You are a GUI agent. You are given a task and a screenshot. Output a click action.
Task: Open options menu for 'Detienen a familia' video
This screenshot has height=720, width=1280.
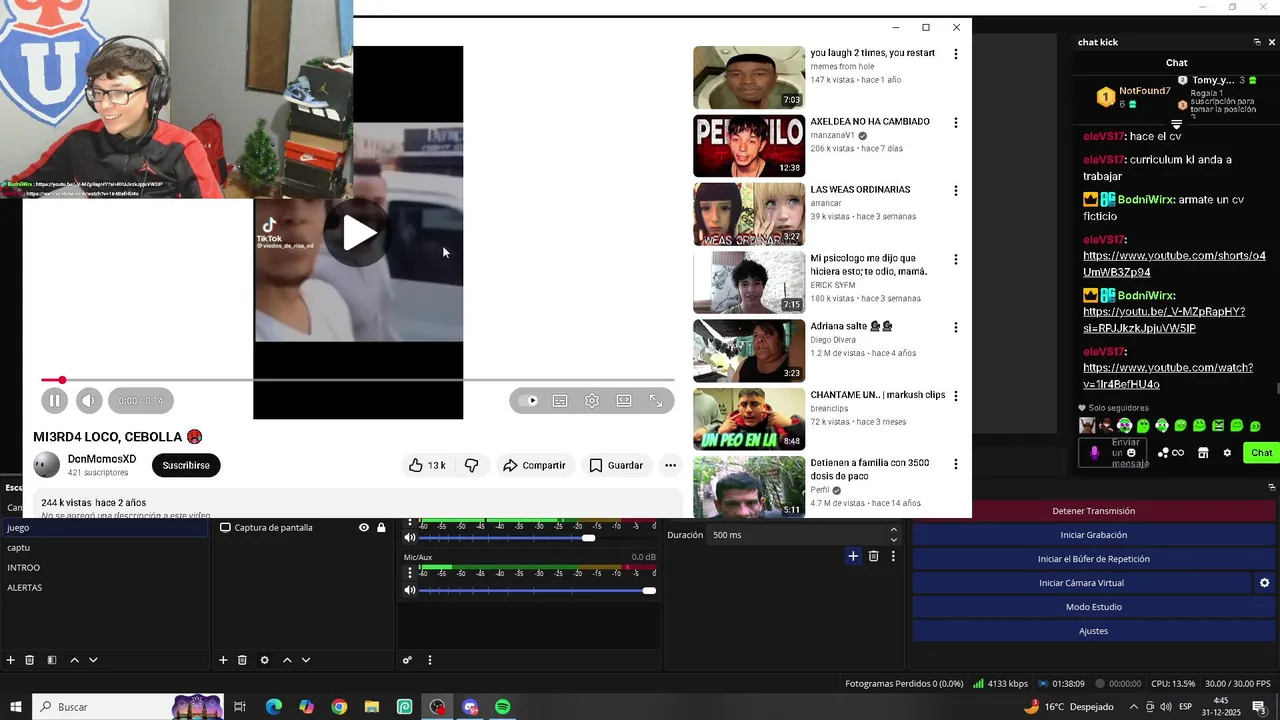(955, 464)
